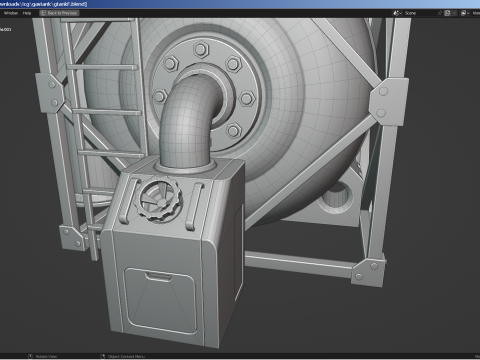Viewport: 480px width, 360px height.
Task: Click the Scene name field
Action: coord(419,13)
